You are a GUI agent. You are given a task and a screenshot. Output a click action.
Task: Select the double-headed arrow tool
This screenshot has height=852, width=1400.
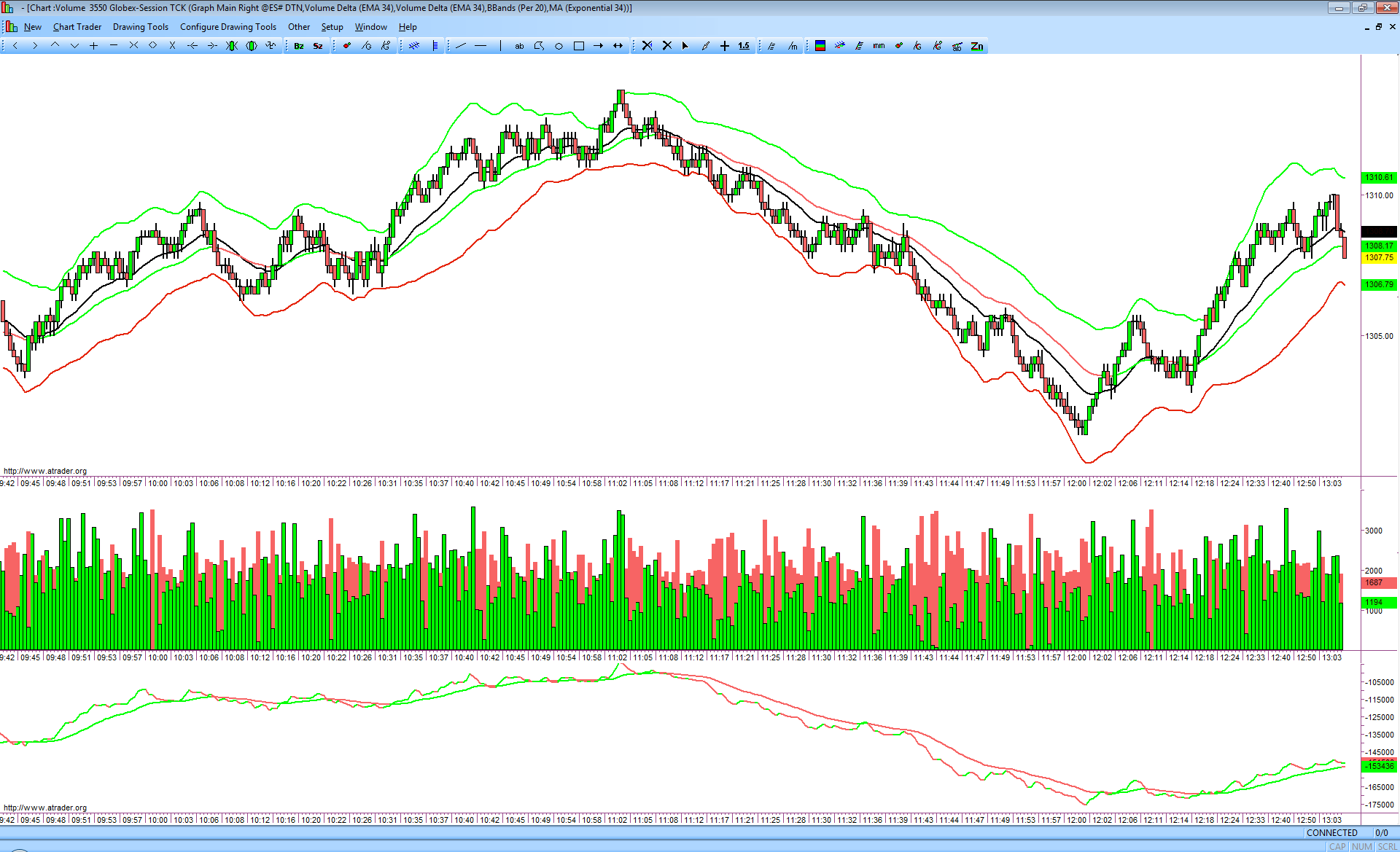618,46
